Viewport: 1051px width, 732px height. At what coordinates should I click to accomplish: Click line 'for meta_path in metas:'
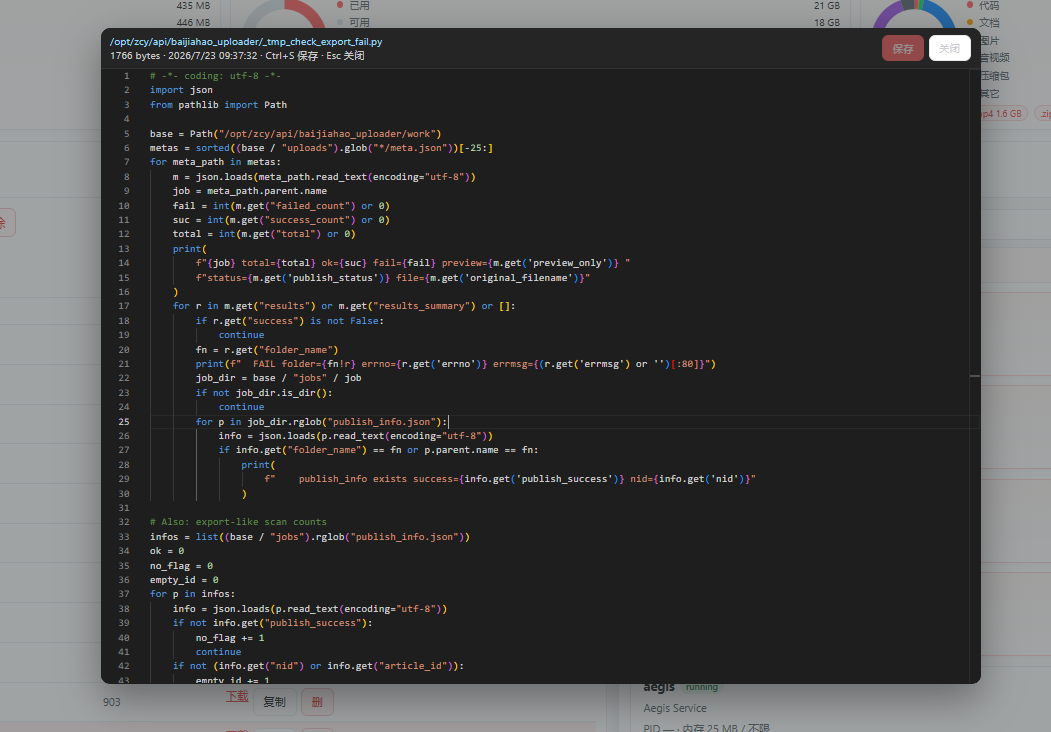(x=216, y=162)
